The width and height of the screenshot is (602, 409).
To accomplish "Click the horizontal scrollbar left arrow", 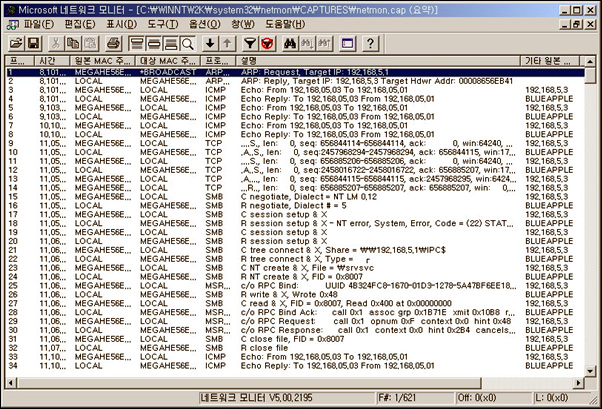I will point(11,383).
